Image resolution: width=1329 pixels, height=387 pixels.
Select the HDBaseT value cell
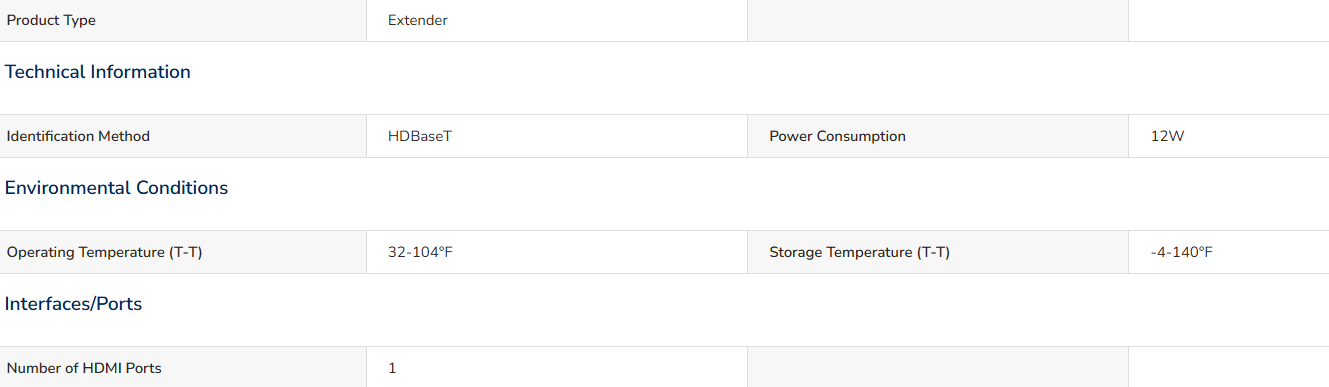click(x=557, y=136)
